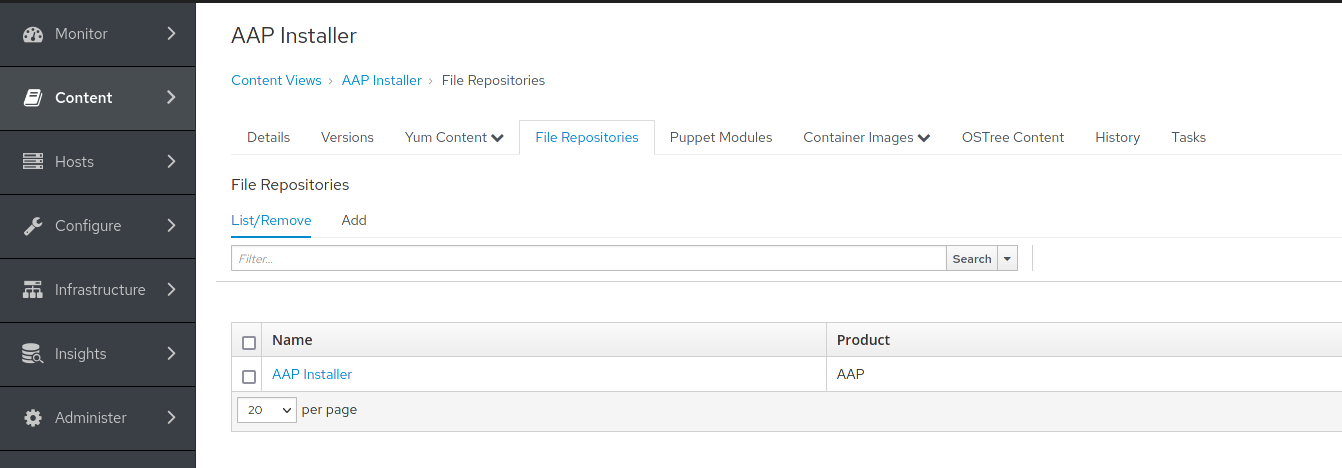Focus the Filter text field
The height and width of the screenshot is (468, 1342).
point(588,259)
